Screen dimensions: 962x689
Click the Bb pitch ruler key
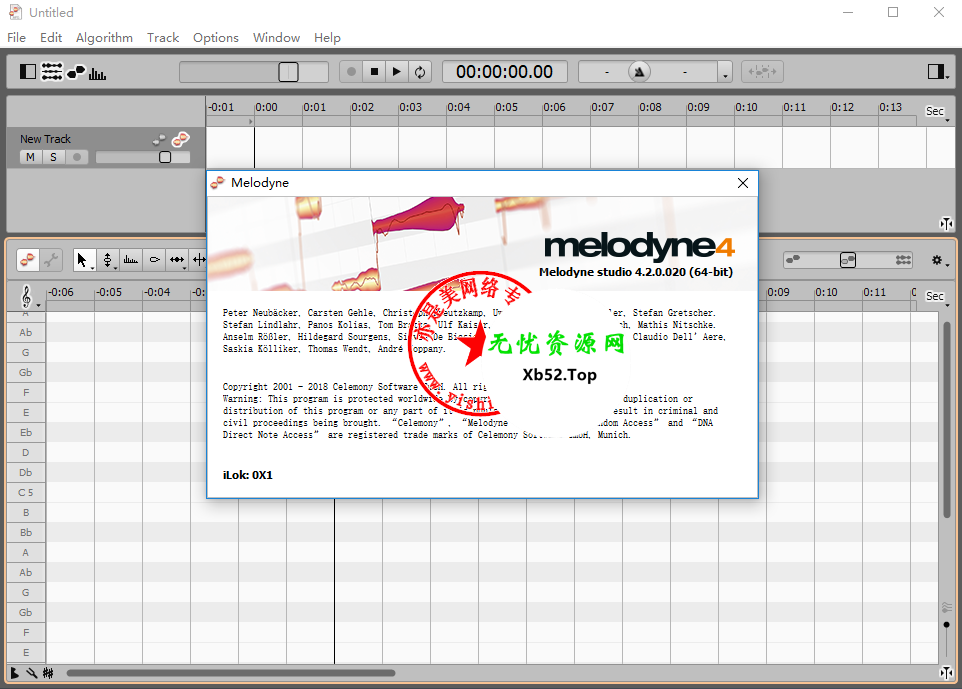(x=26, y=533)
